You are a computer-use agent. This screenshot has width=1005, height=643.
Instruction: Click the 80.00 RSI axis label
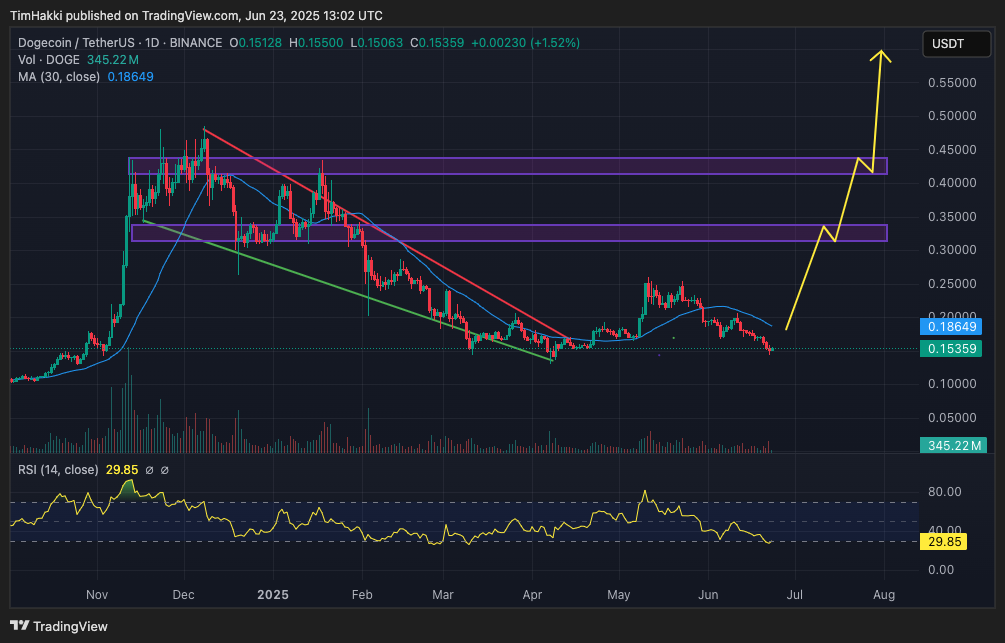945,492
